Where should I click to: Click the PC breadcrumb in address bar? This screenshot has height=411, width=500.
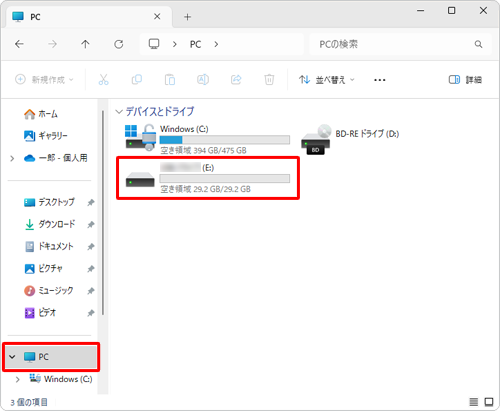click(195, 44)
